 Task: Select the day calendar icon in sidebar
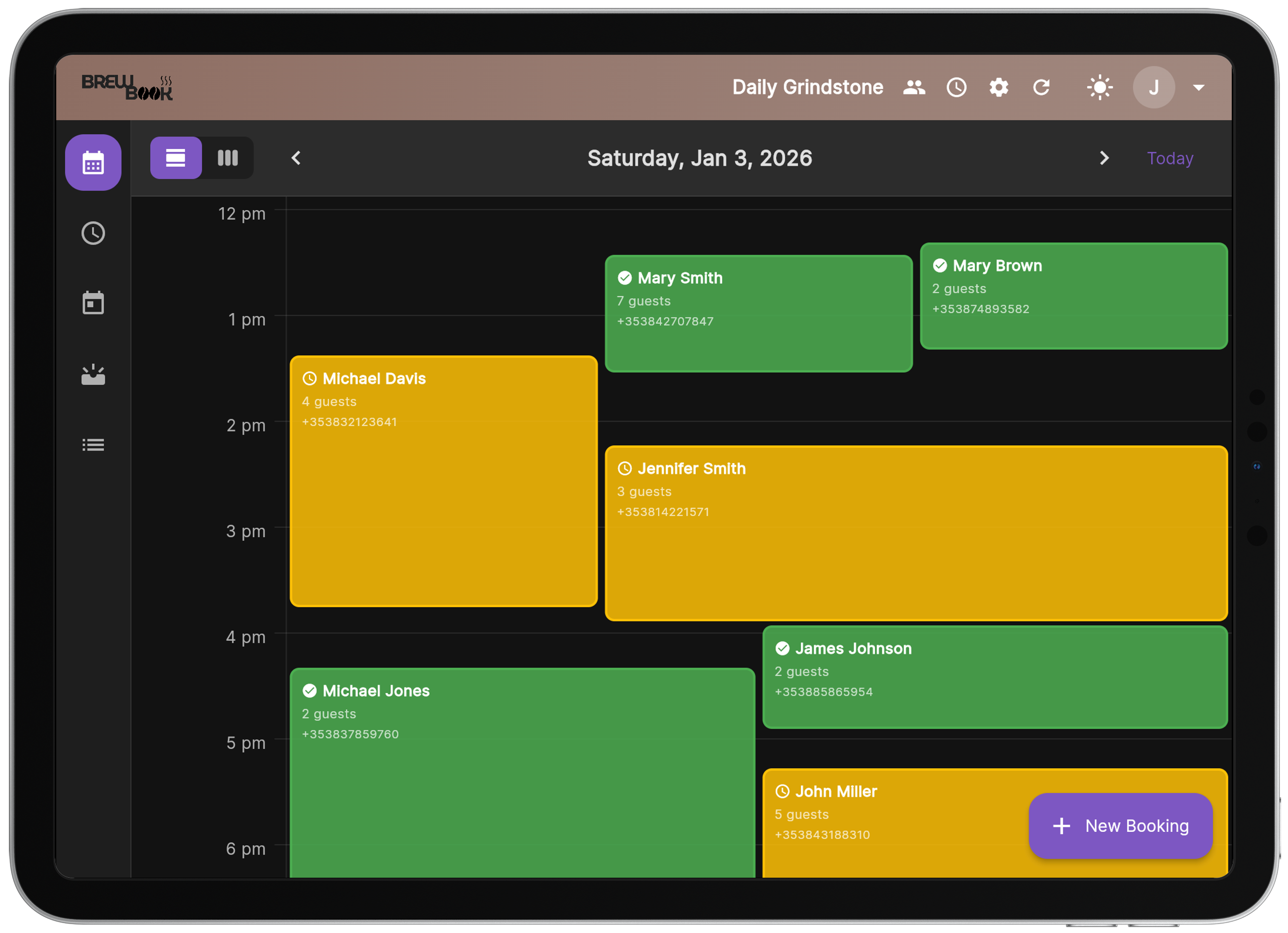(93, 303)
